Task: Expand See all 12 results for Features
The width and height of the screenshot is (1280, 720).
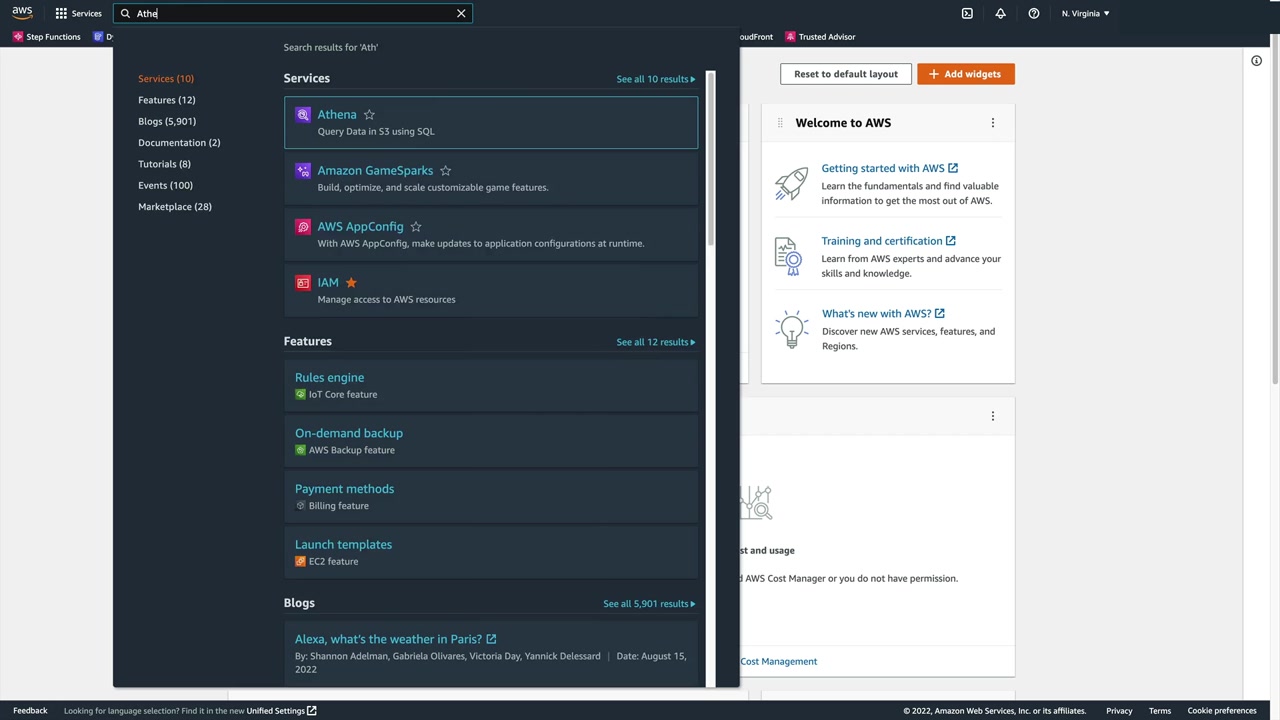Action: coord(656,342)
